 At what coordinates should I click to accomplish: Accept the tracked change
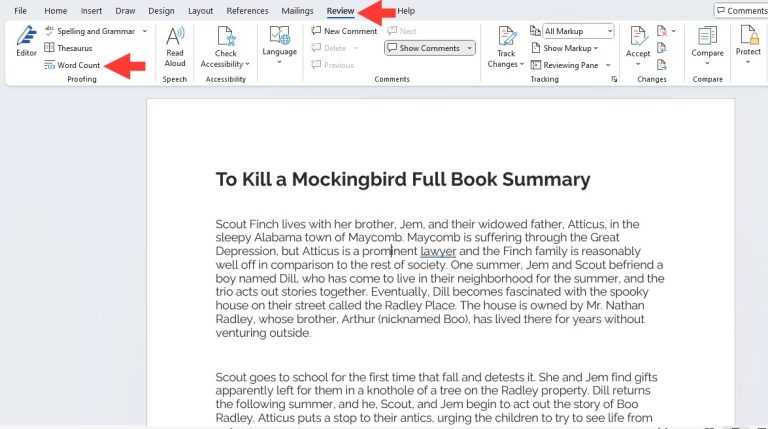coord(638,40)
